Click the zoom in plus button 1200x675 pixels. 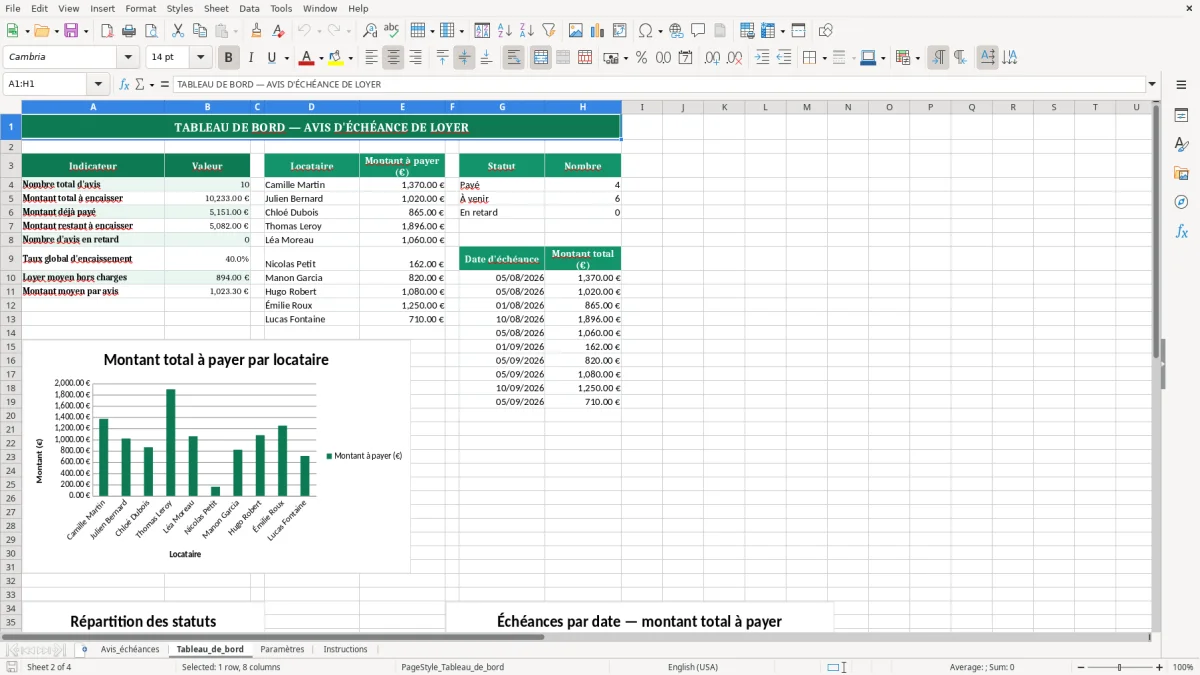(x=1160, y=667)
